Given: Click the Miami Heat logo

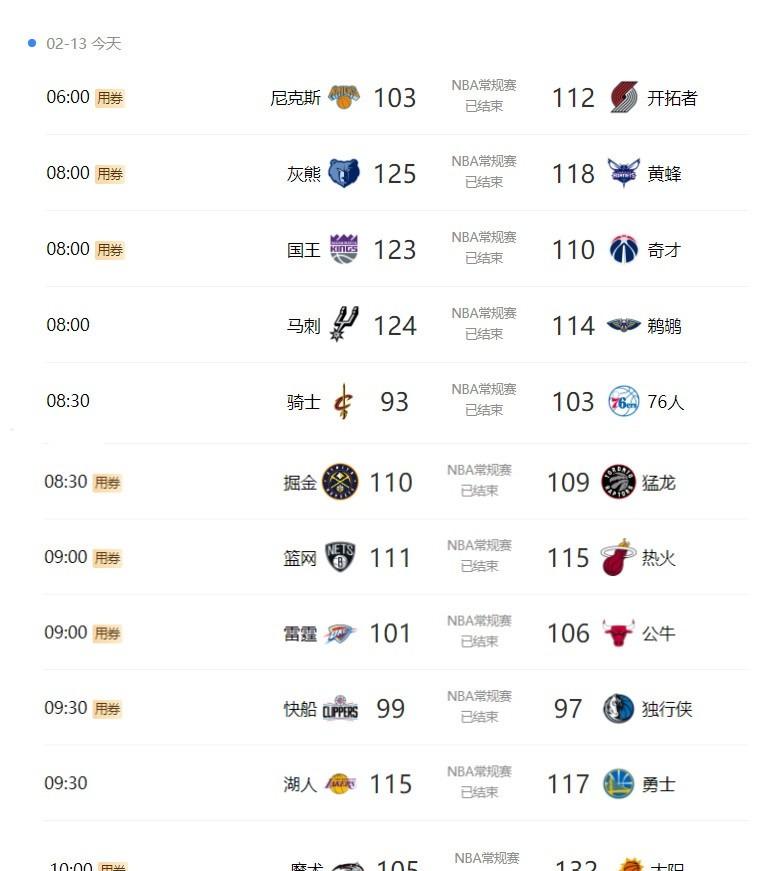Looking at the screenshot, I should tap(618, 557).
